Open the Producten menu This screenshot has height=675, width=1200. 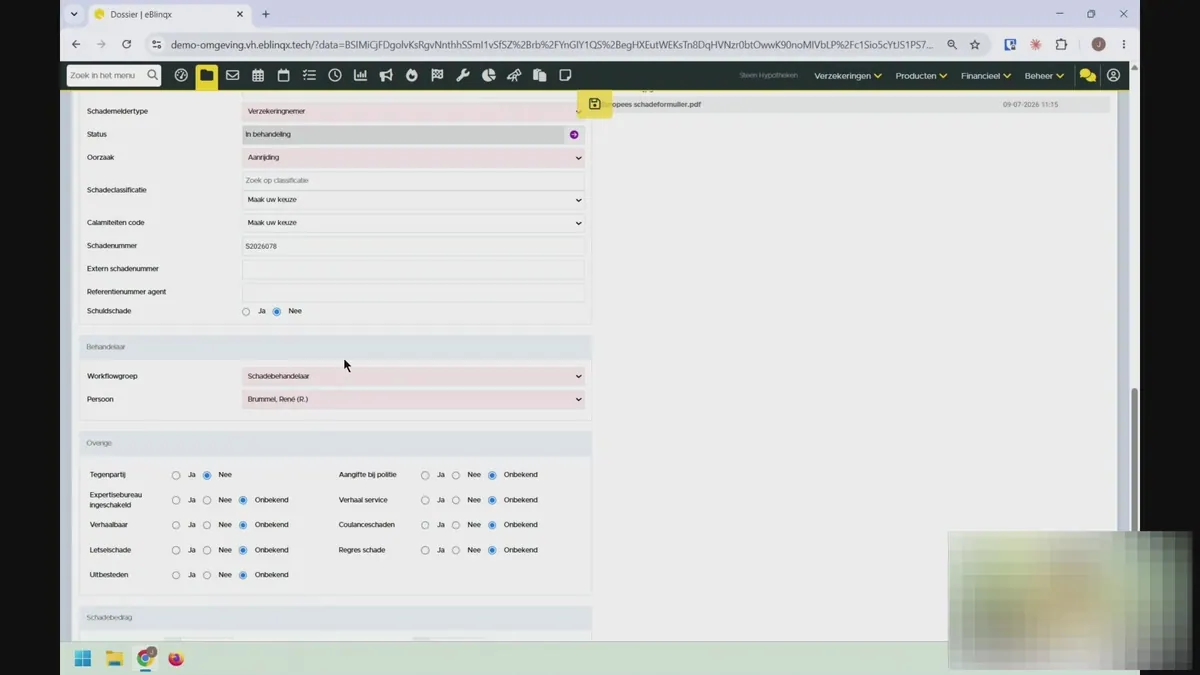click(x=921, y=76)
